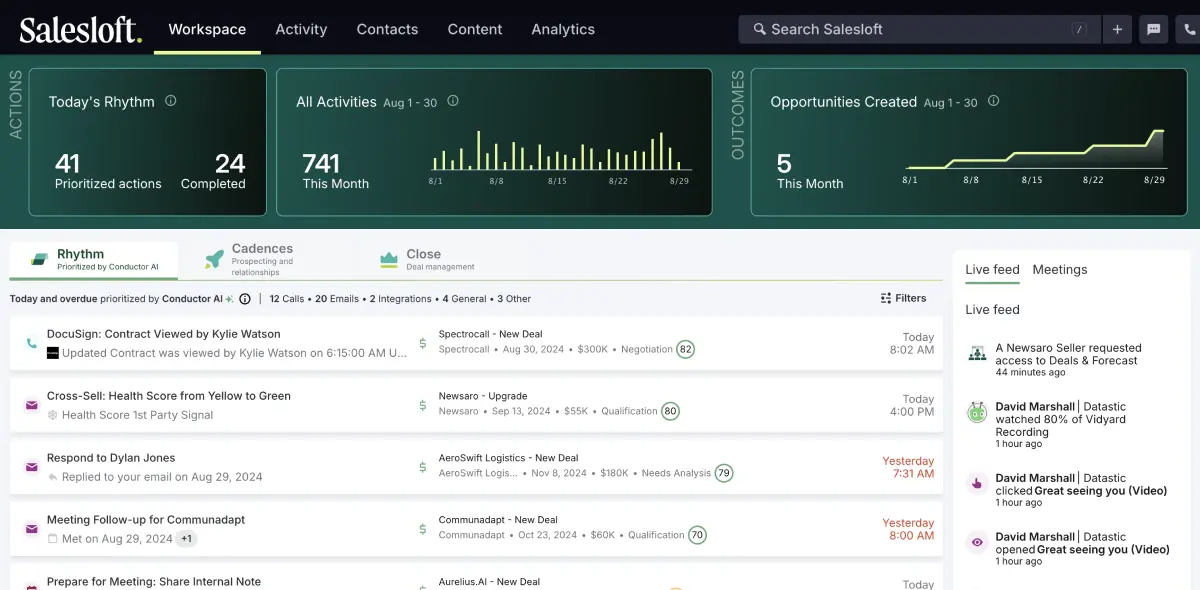This screenshot has height=590, width=1200.
Task: Open Newsaro - Upgrade deal link
Action: 483,396
